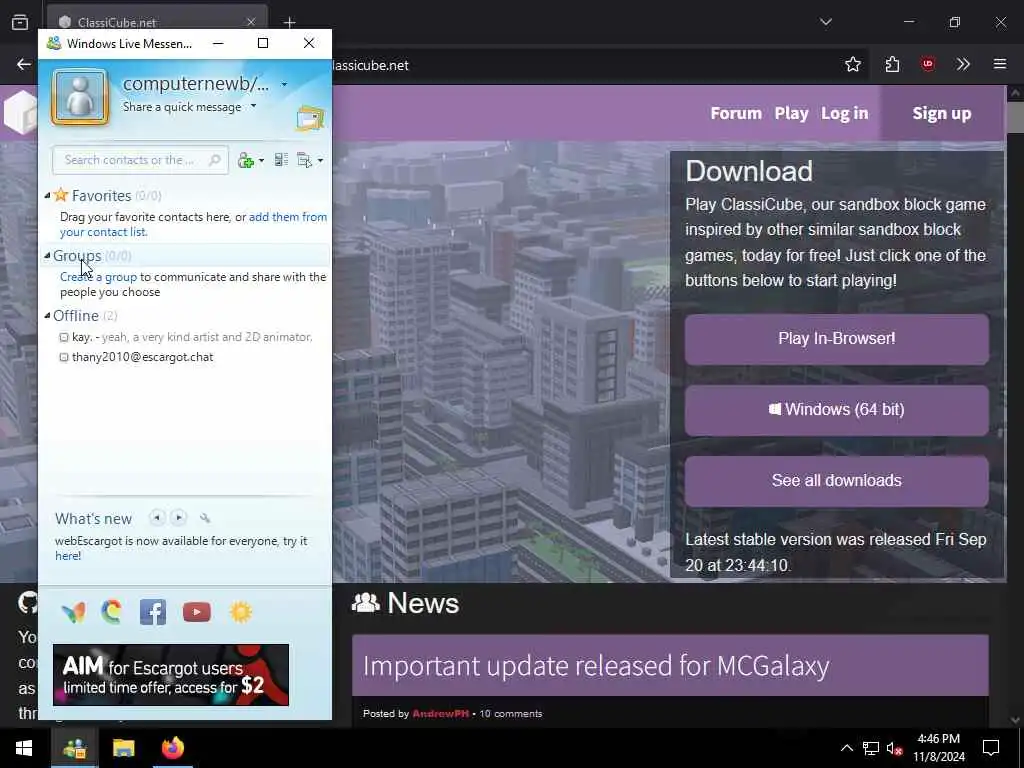
Task: Show hidden system tray icons
Action: [846, 748]
